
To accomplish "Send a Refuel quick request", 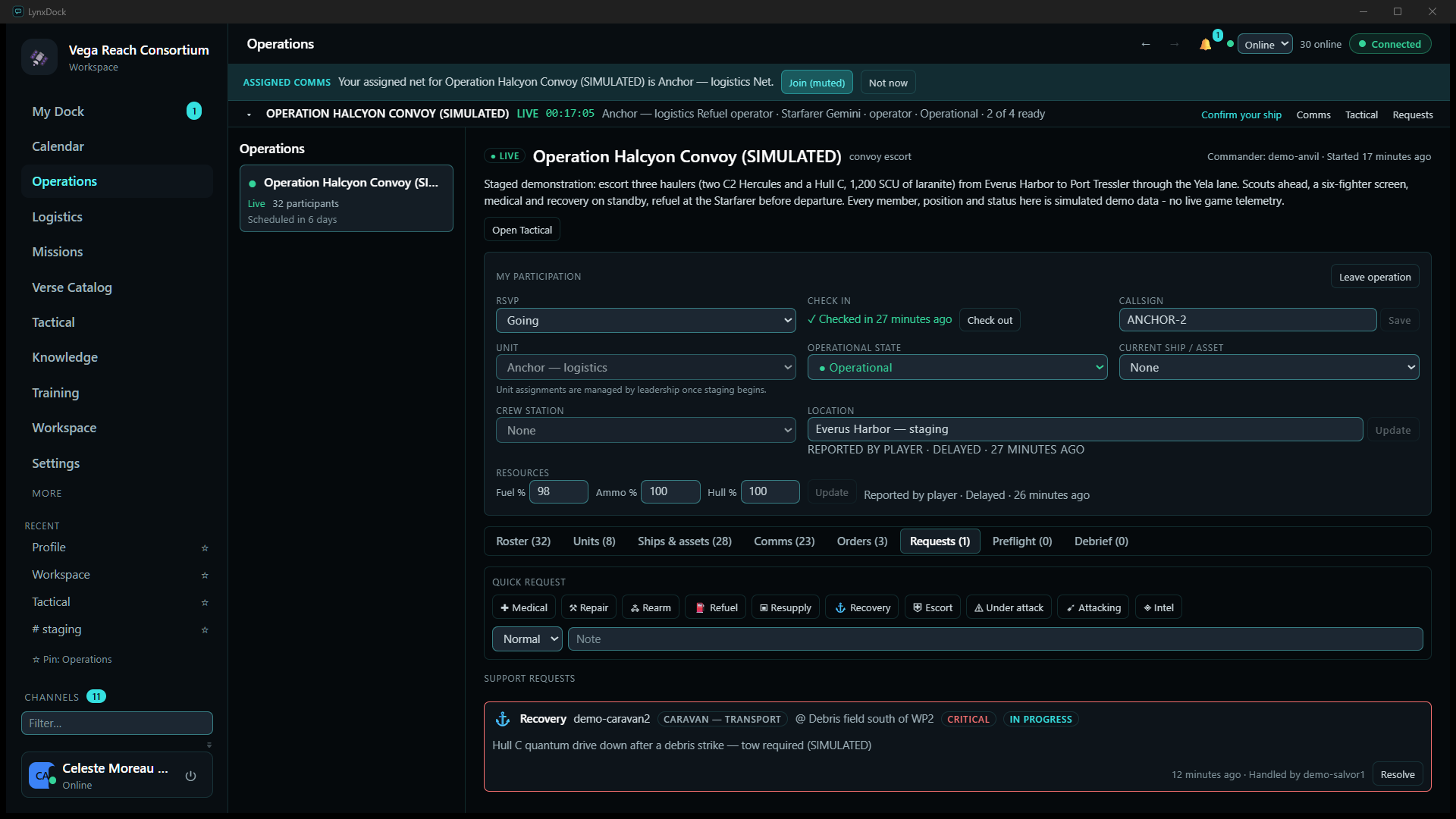I will click(716, 607).
